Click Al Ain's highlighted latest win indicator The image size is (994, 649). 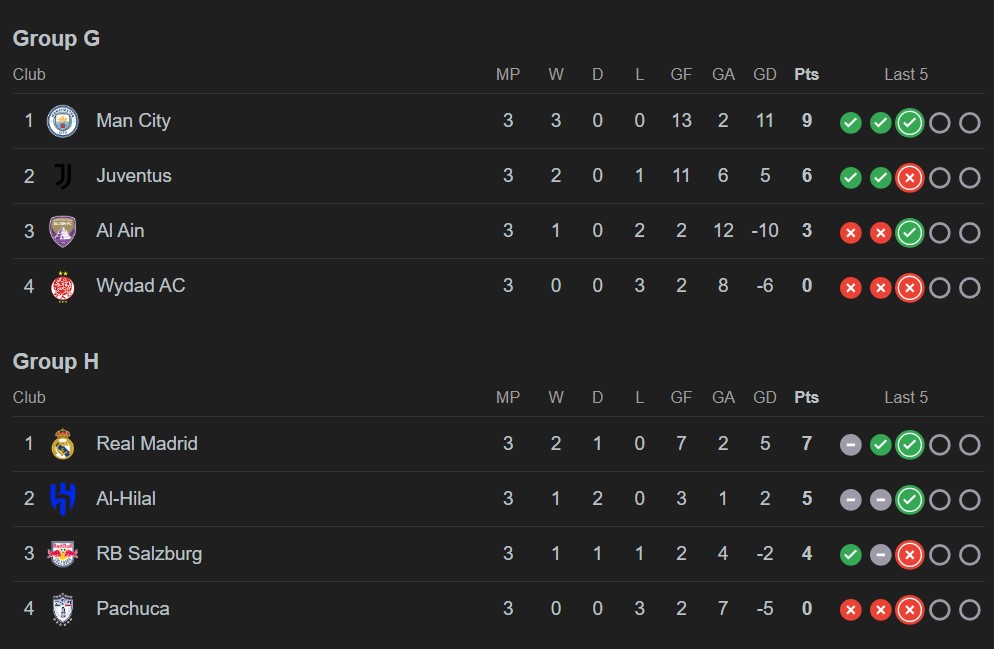coord(909,233)
